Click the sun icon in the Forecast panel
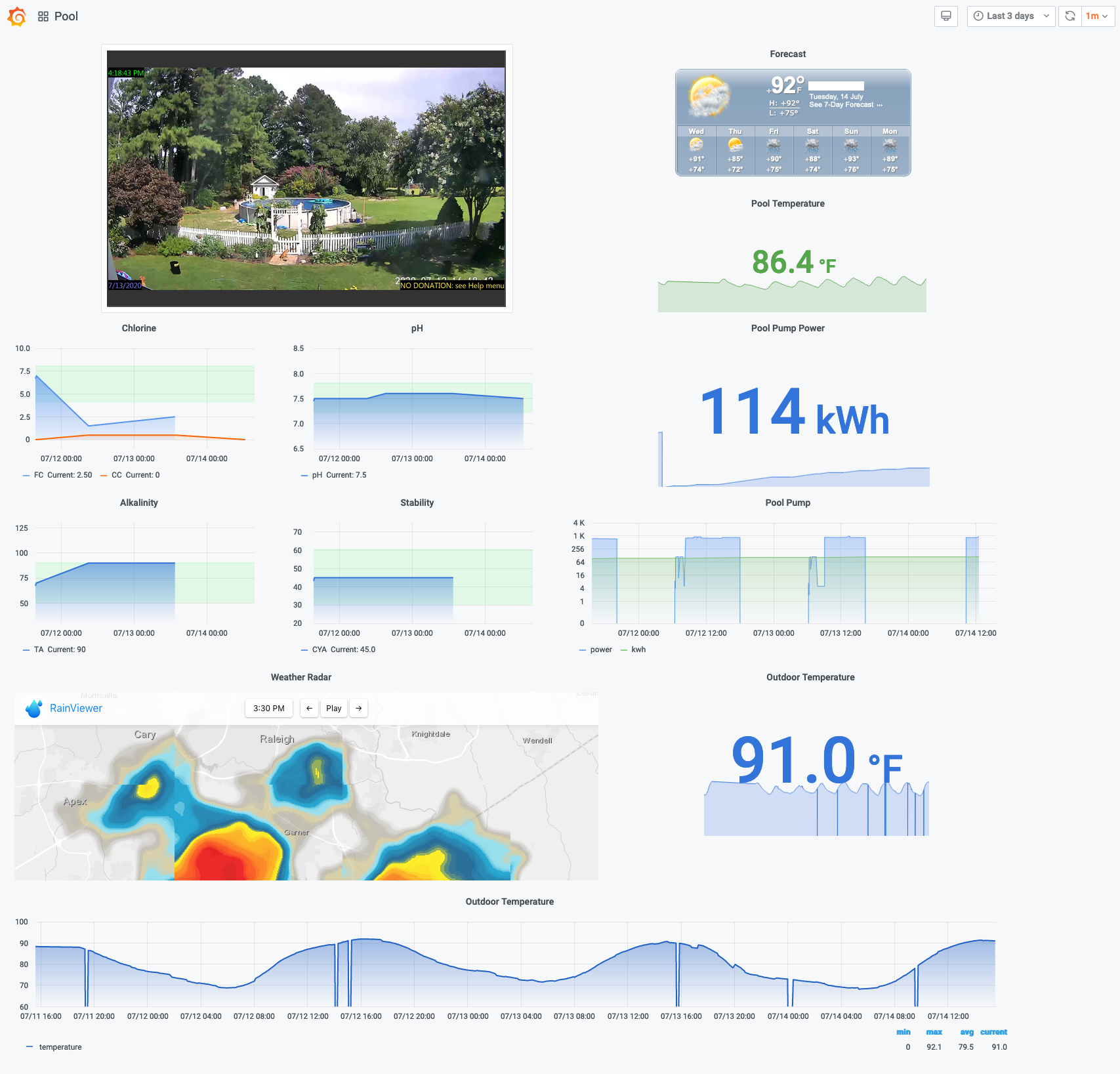This screenshot has height=1074, width=1120. point(708,94)
